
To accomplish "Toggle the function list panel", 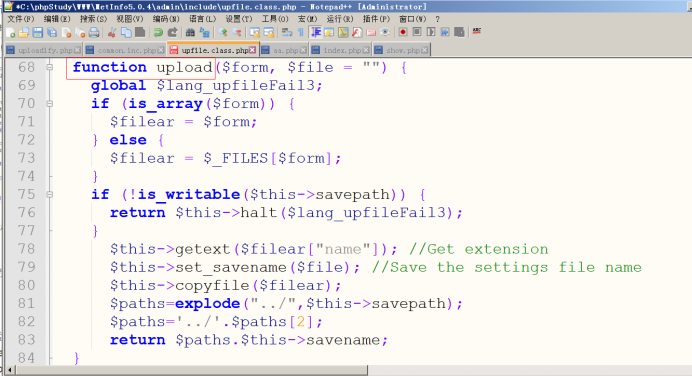I will coord(357,32).
